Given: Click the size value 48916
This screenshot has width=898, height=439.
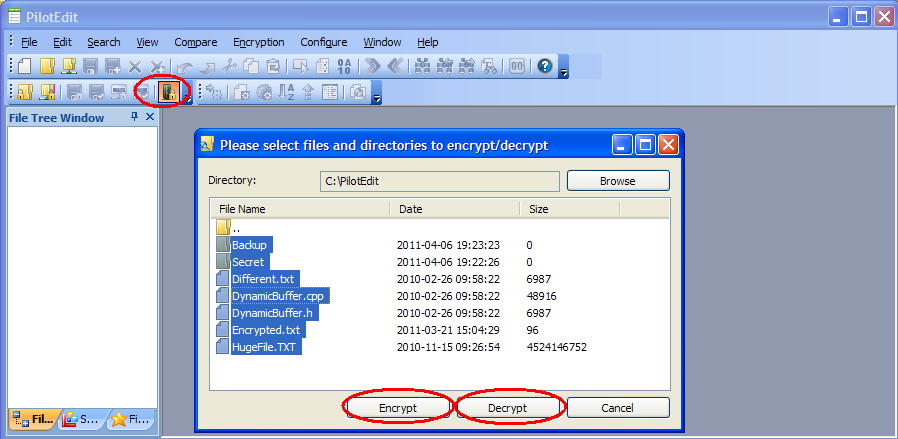Looking at the screenshot, I should (x=541, y=296).
